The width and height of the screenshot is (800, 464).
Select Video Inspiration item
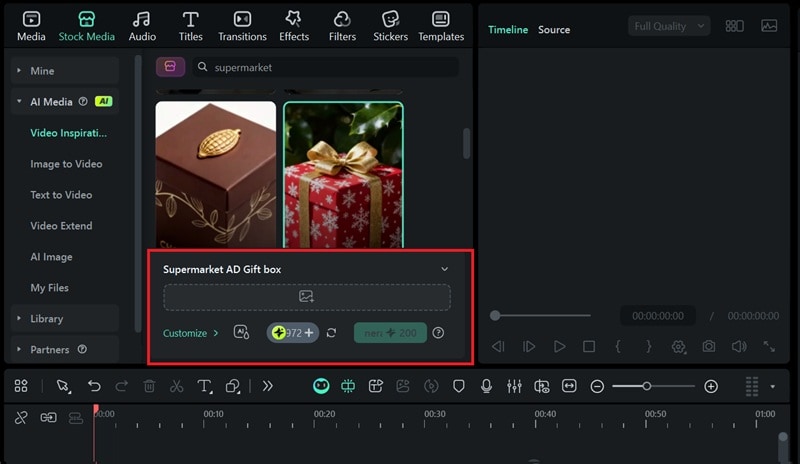click(x=68, y=133)
